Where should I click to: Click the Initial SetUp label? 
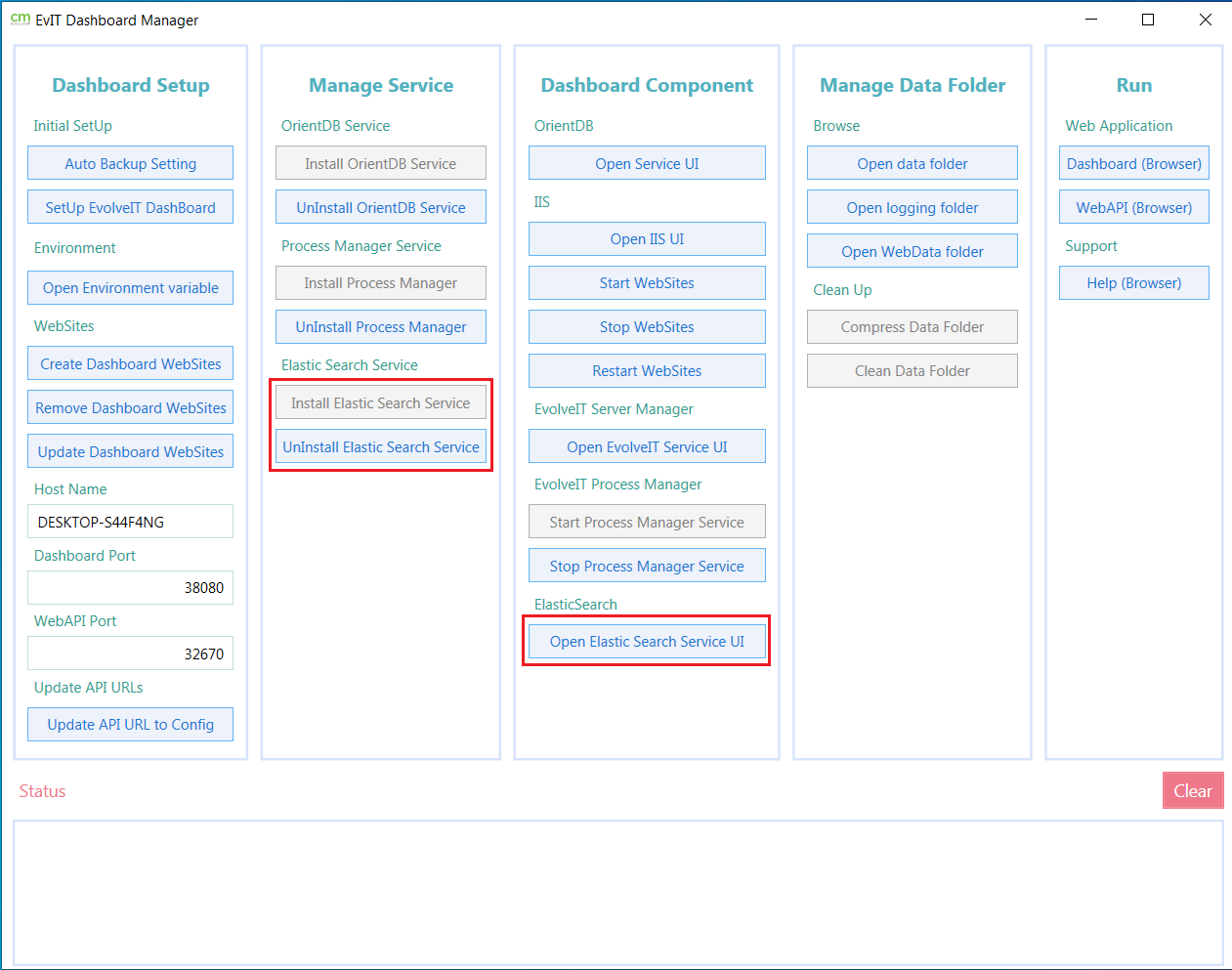(72, 125)
